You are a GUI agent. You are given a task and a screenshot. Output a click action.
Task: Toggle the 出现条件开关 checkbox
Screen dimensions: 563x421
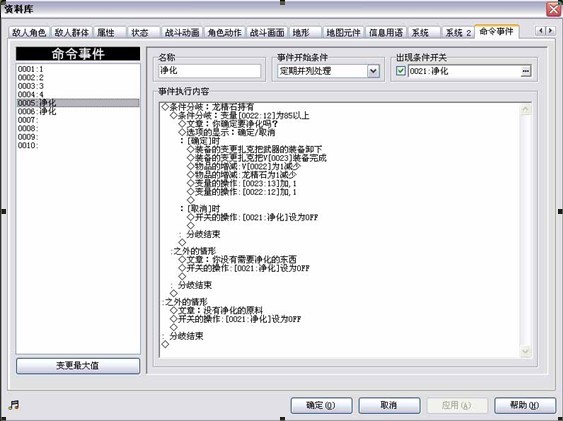(x=401, y=71)
